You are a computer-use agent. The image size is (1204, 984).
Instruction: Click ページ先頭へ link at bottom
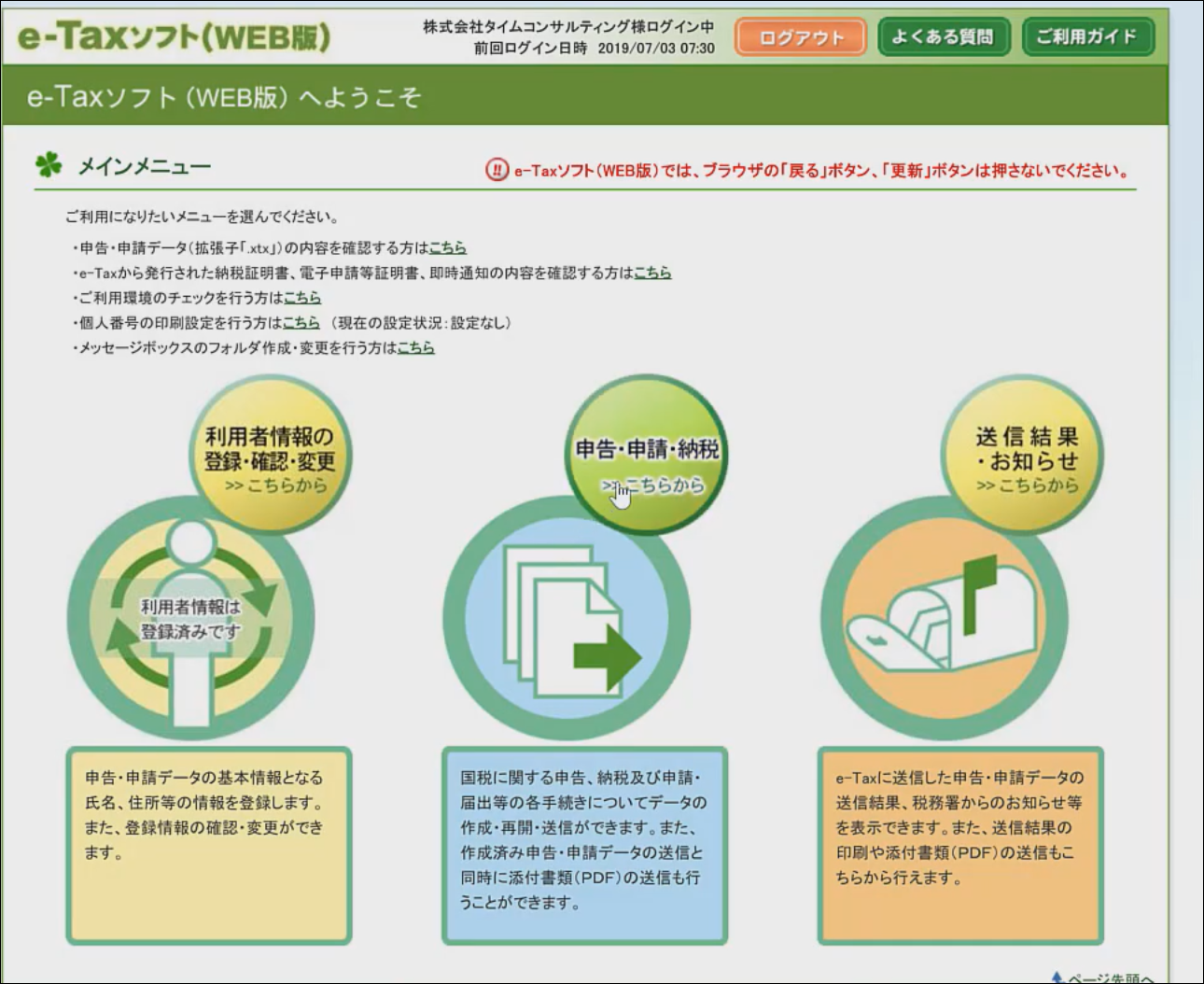(x=1102, y=977)
